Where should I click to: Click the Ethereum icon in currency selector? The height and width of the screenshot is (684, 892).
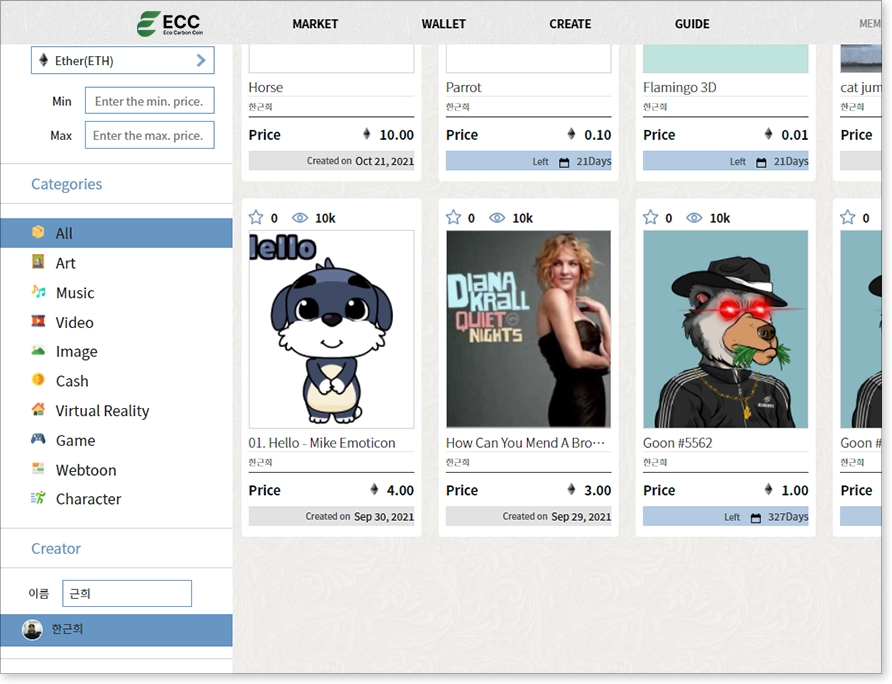pos(43,60)
